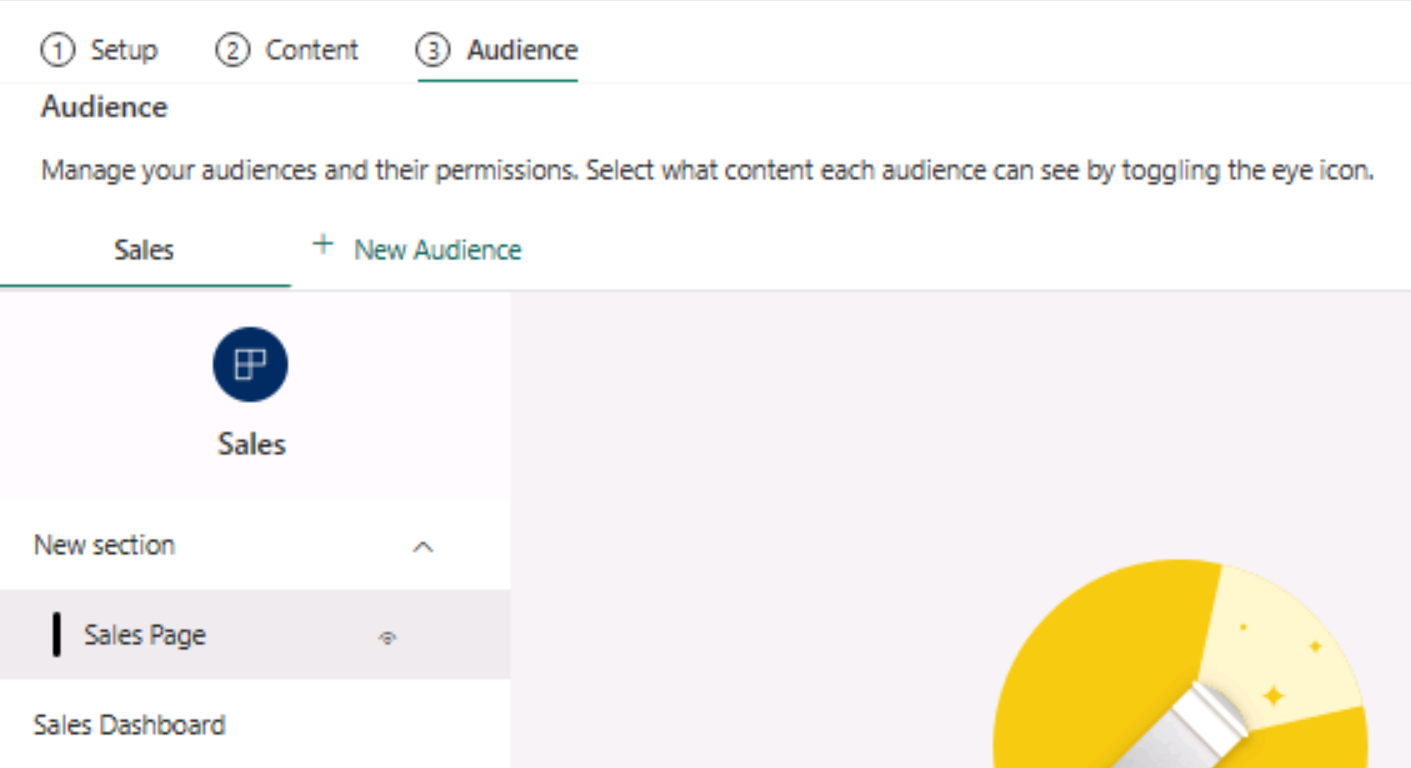Viewport: 1411px width, 768px height.
Task: Select the Sales audience tab
Action: point(144,250)
